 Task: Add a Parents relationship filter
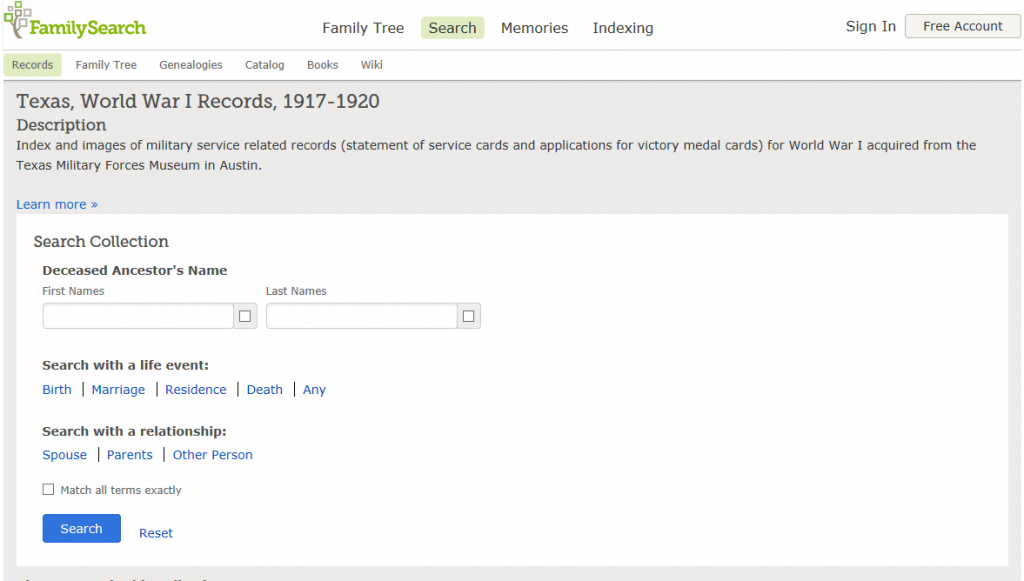(130, 455)
